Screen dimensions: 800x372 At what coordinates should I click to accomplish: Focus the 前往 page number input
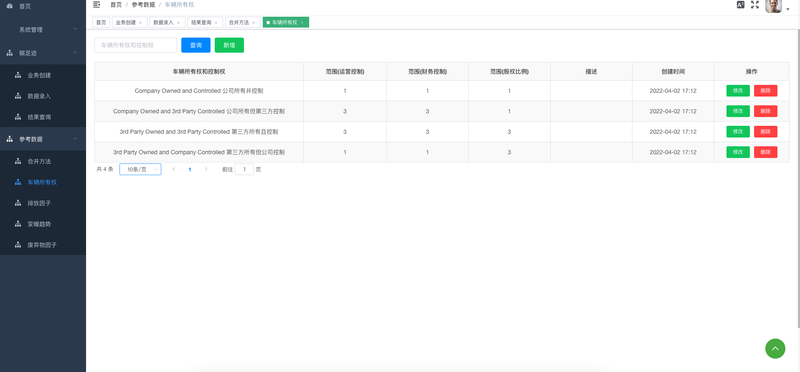(x=244, y=169)
